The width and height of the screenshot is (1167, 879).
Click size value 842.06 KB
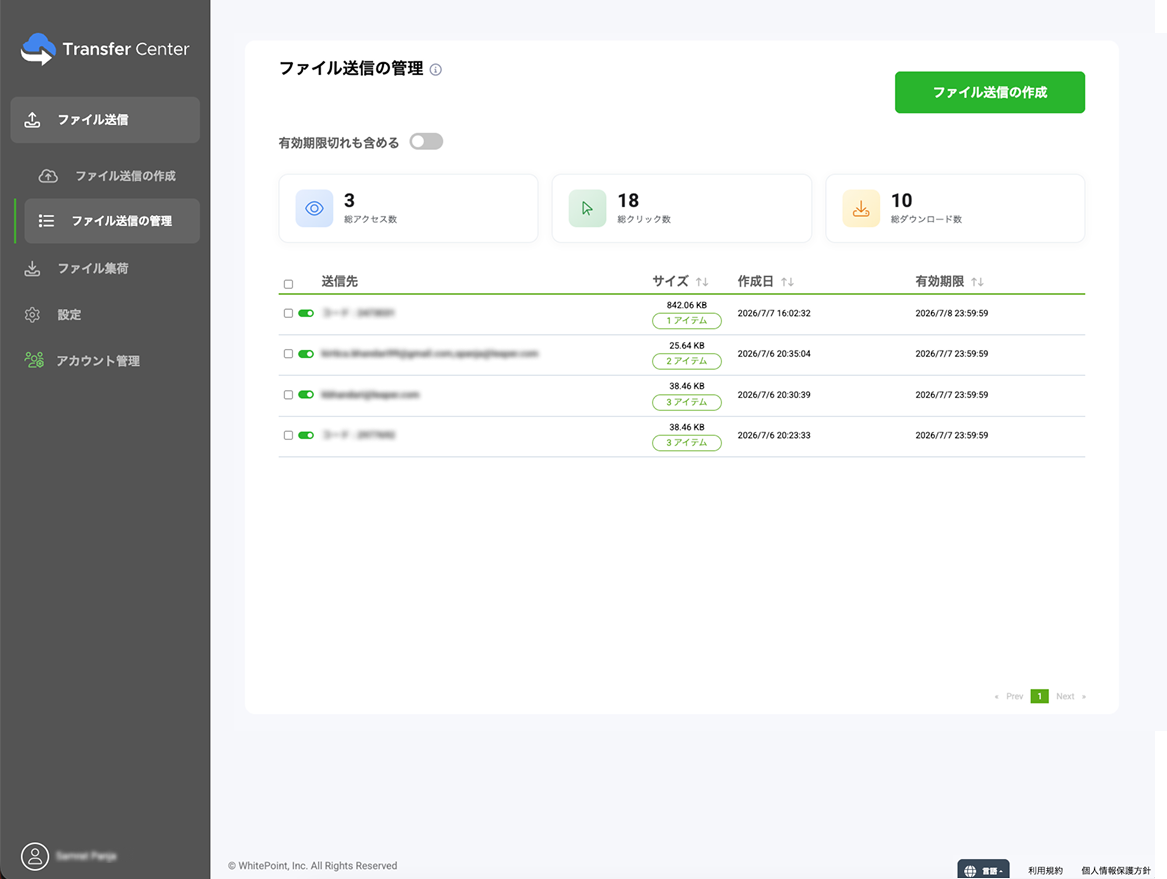tap(687, 305)
